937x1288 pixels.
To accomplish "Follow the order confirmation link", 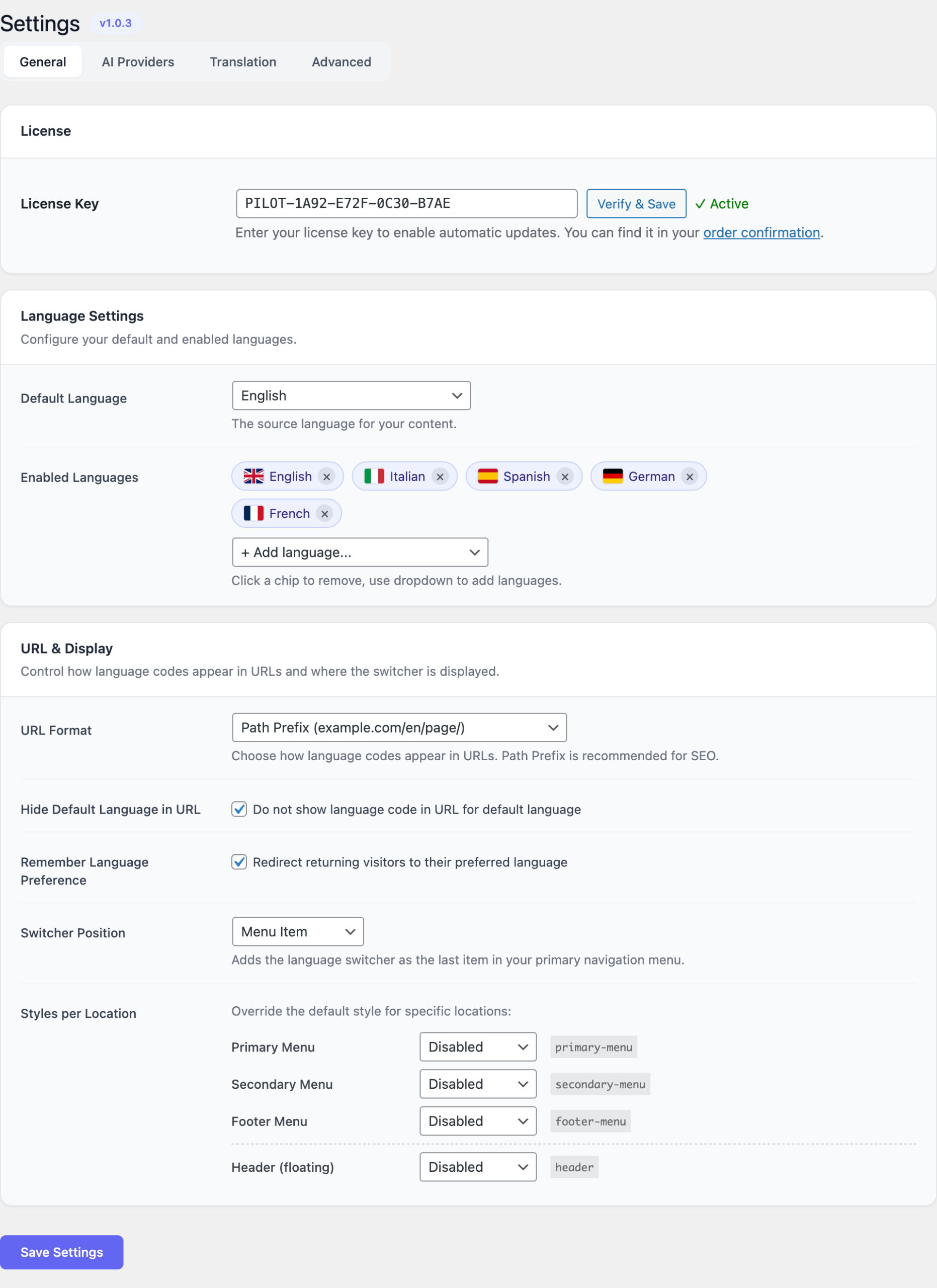I will click(x=761, y=233).
